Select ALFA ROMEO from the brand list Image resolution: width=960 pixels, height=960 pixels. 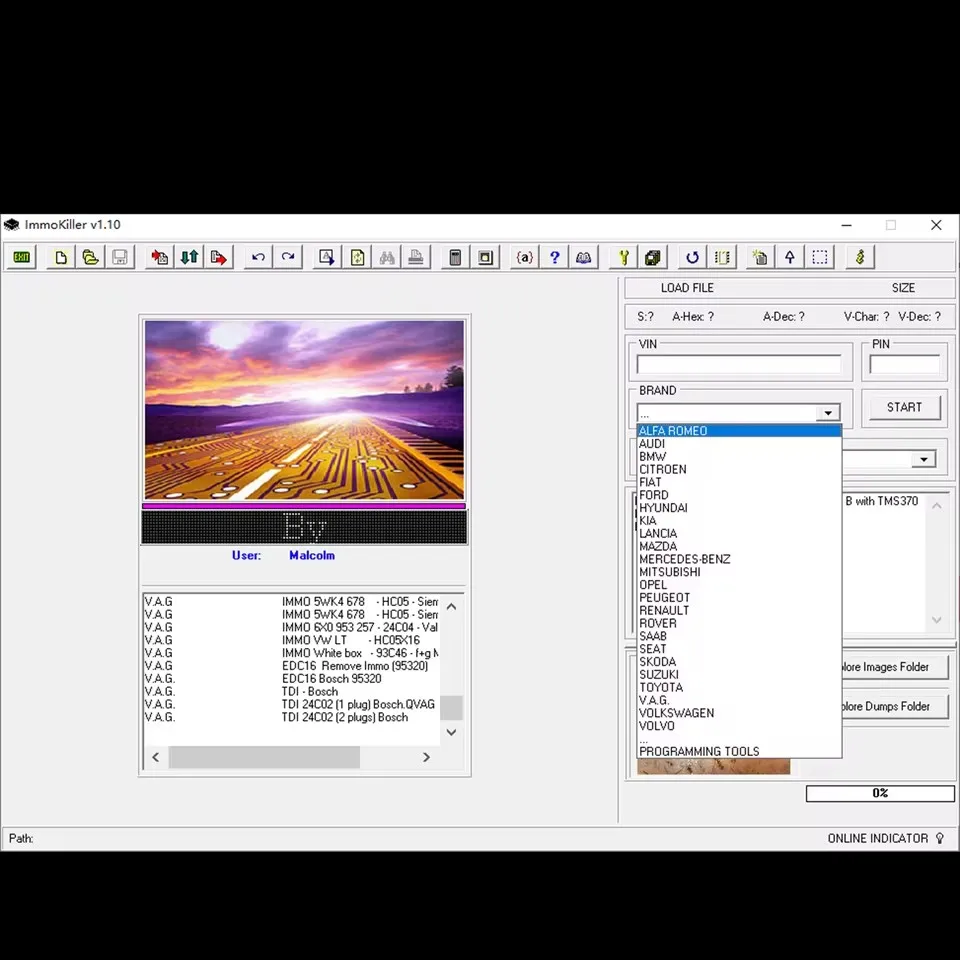[673, 431]
